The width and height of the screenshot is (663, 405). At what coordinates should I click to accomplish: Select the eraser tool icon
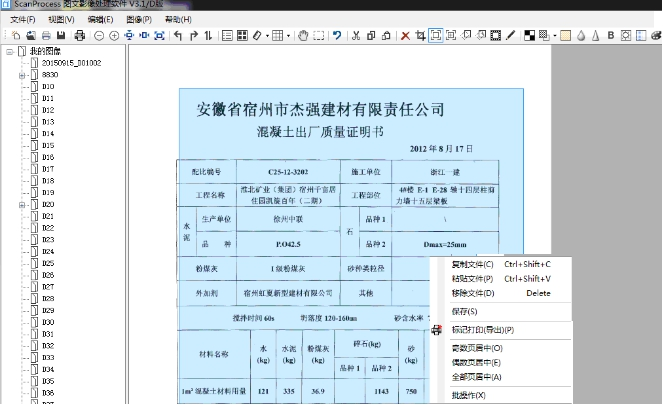(x=257, y=36)
